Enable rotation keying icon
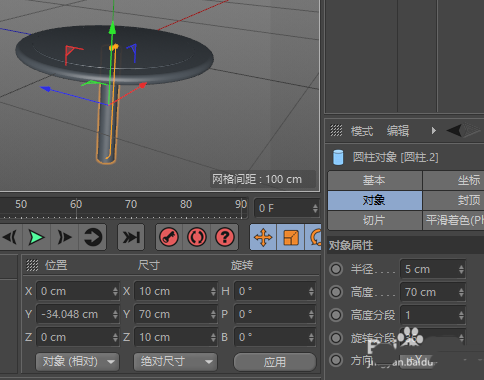 click(314, 237)
